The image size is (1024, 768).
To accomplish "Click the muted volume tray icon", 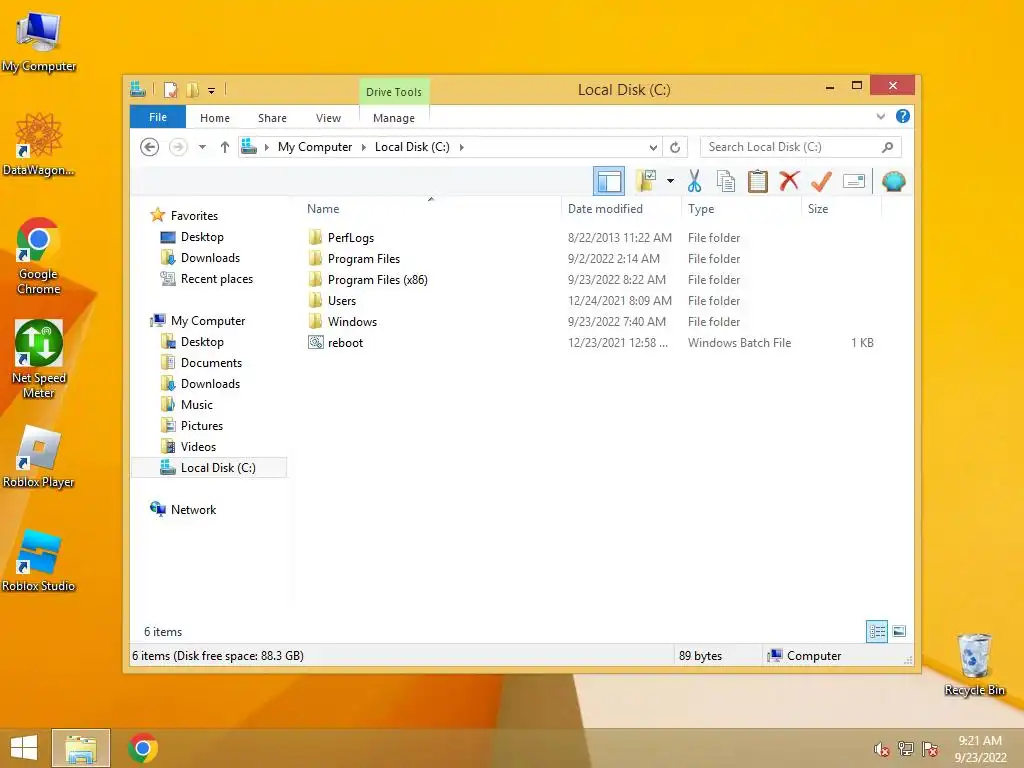I will (x=882, y=749).
